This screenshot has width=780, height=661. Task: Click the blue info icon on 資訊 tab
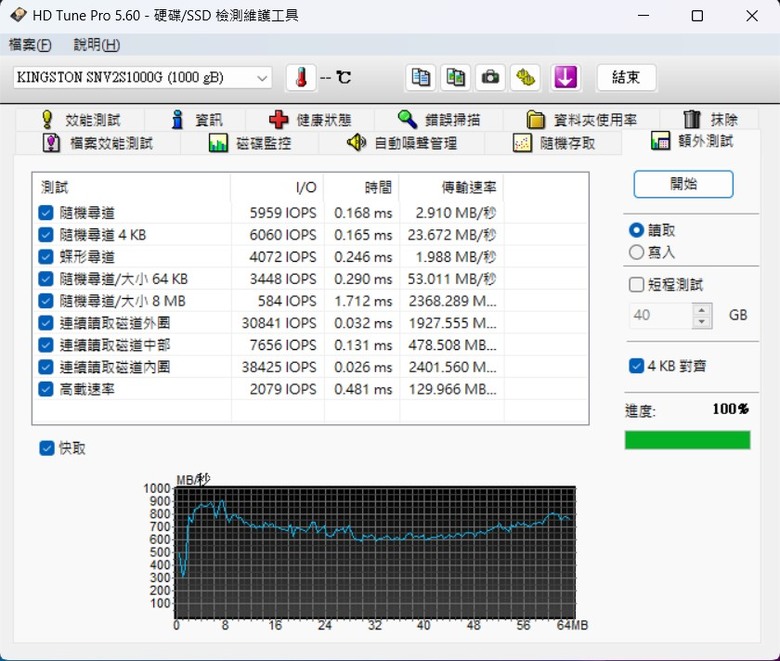(177, 119)
